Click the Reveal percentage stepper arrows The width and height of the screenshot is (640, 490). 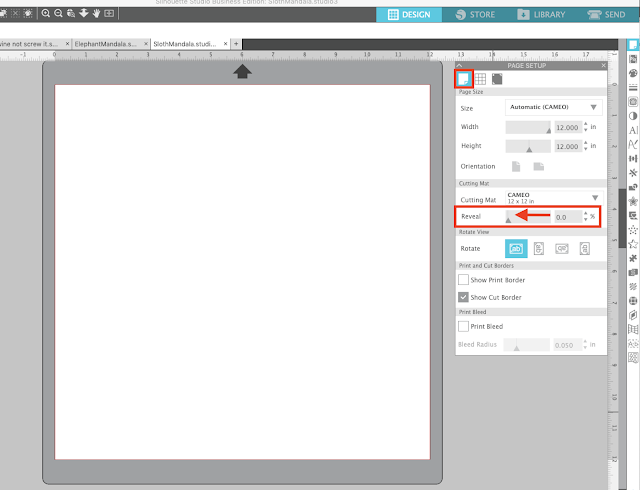[x=586, y=216]
